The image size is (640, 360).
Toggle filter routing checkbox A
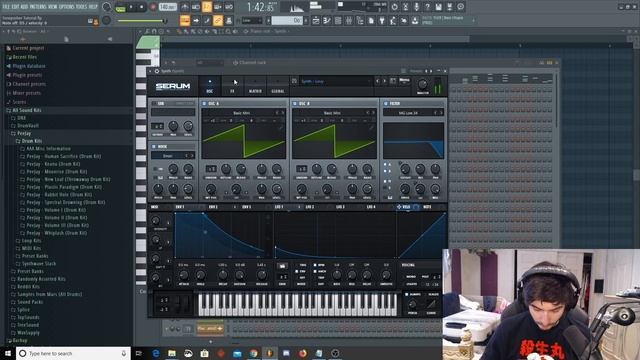click(x=385, y=165)
